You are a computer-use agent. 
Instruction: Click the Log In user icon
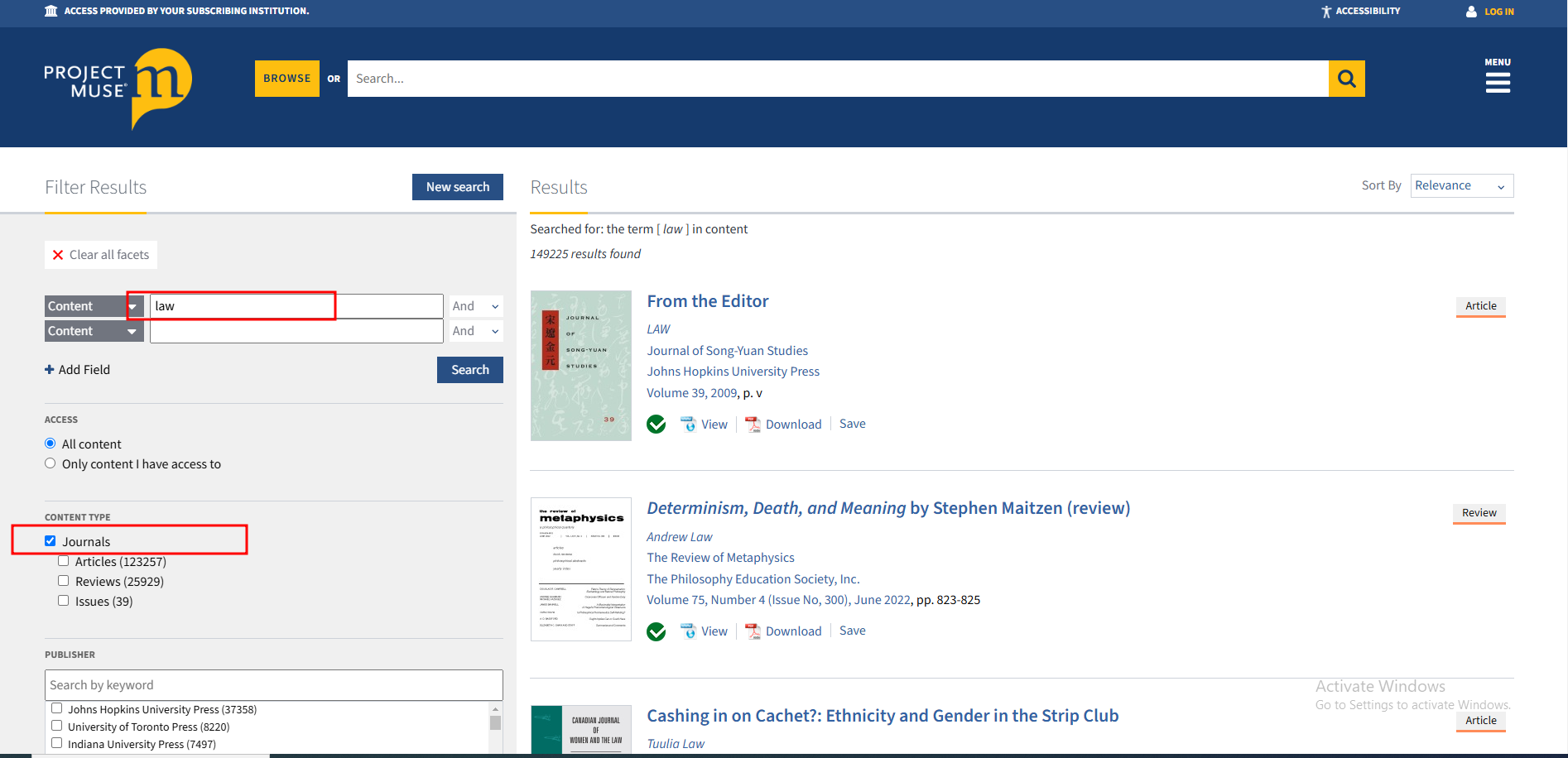coord(1471,12)
